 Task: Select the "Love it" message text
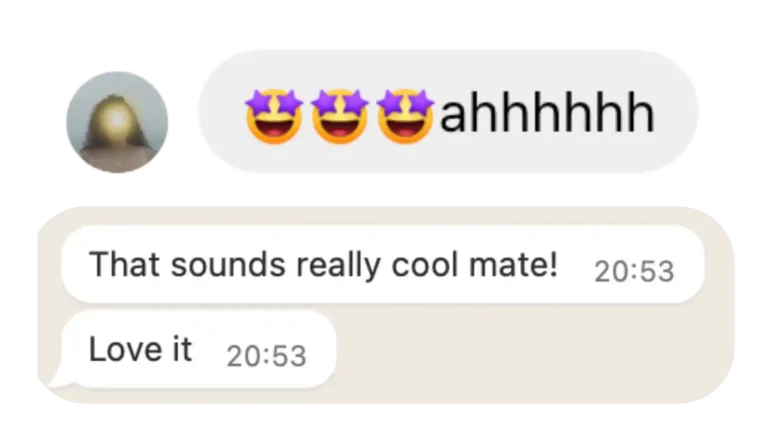[x=140, y=349]
